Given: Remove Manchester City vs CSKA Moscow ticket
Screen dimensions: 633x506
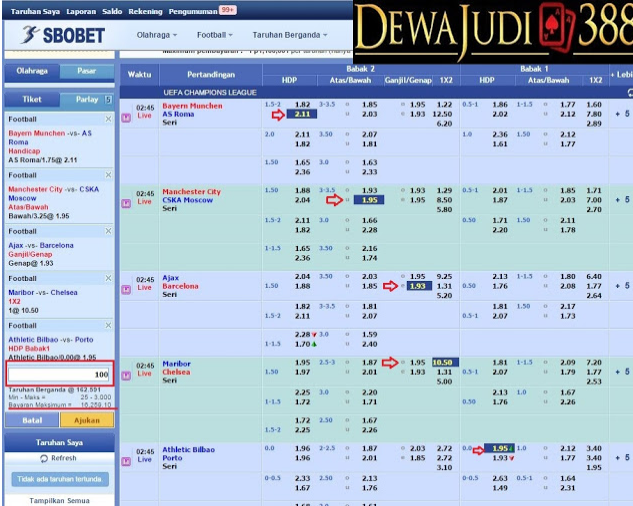Looking at the screenshot, I should [108, 175].
